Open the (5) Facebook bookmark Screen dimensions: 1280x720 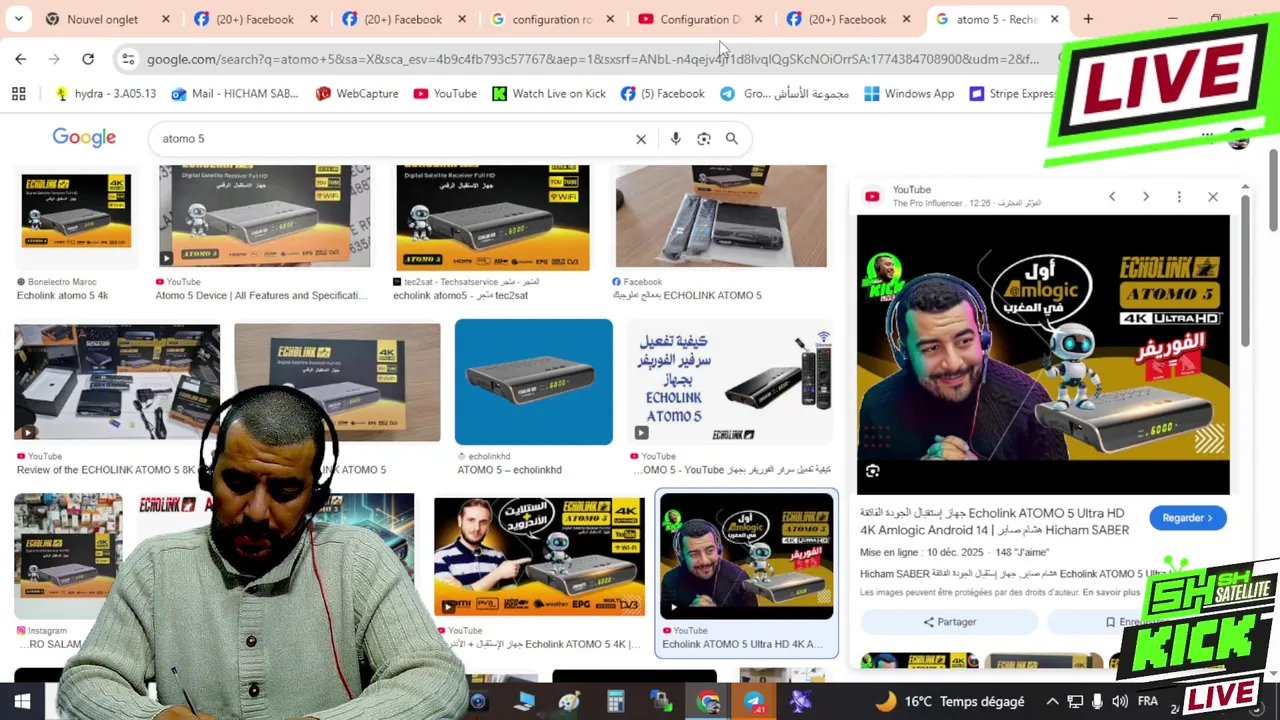pos(663,93)
